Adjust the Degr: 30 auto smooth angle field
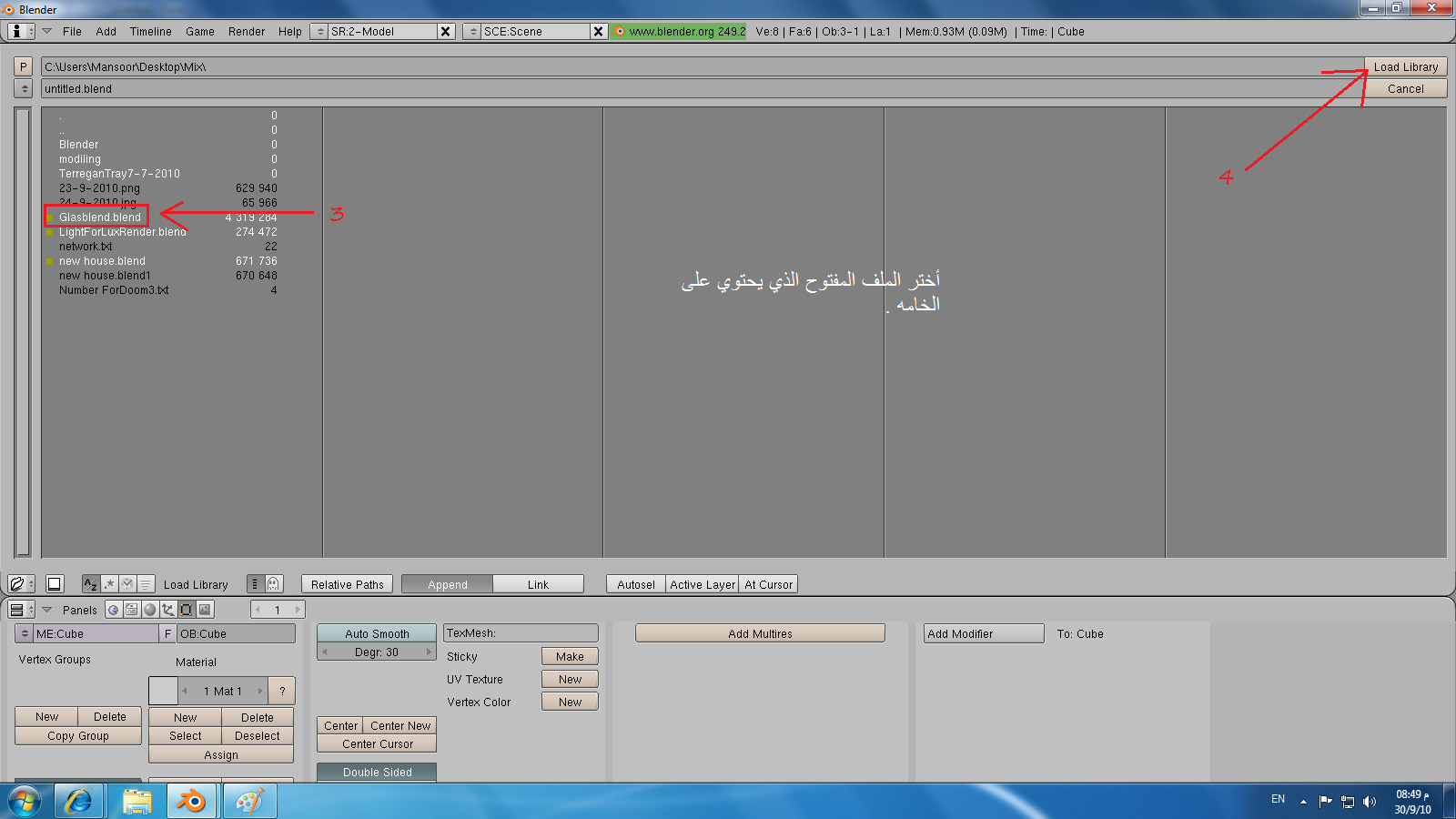 pos(377,652)
